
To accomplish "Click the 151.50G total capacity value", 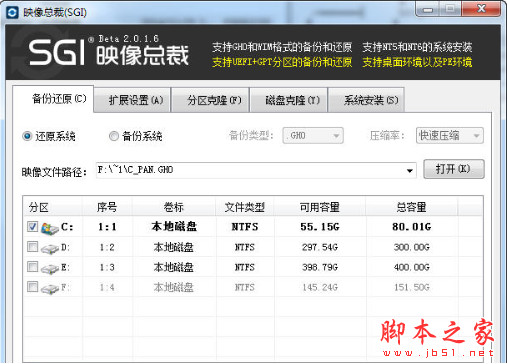I will click(412, 287).
